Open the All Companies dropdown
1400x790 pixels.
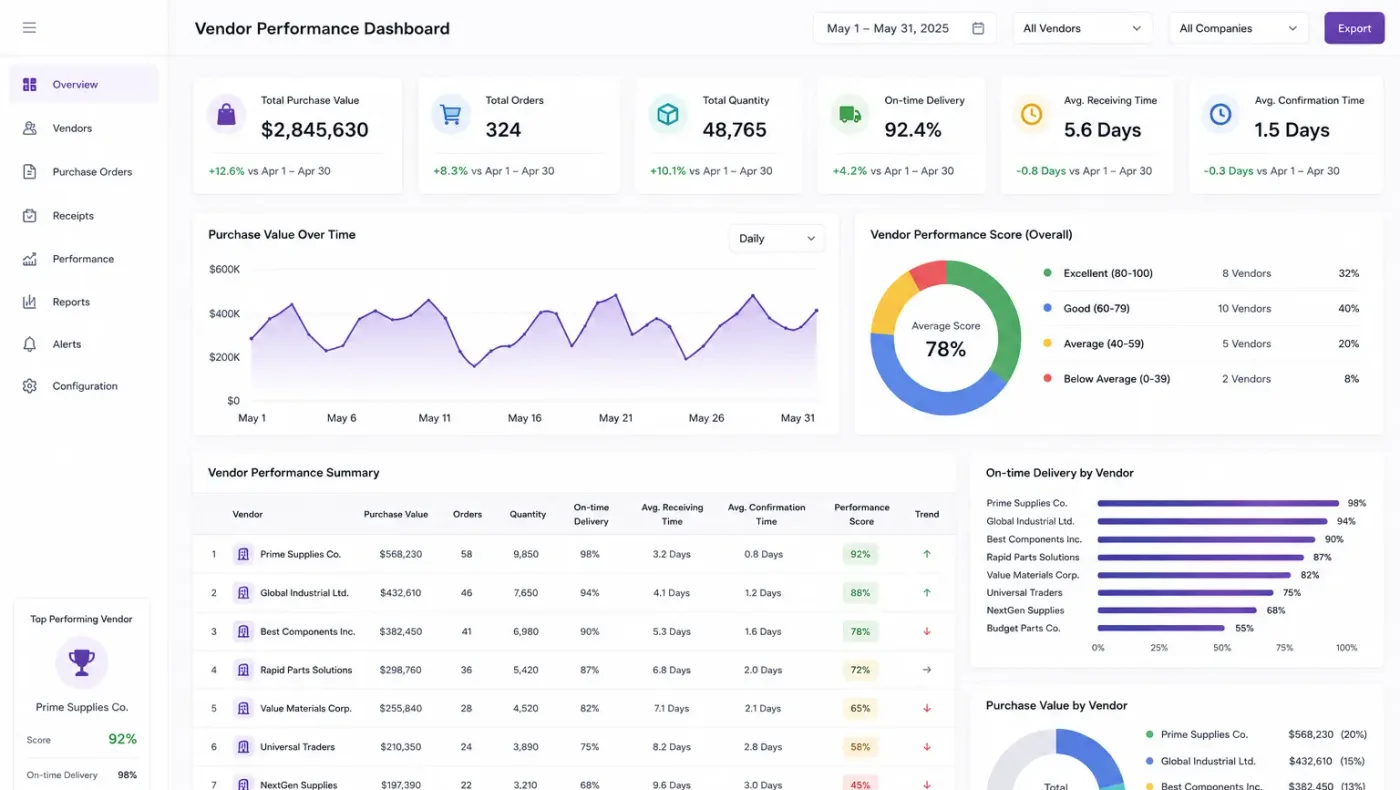click(x=1239, y=28)
